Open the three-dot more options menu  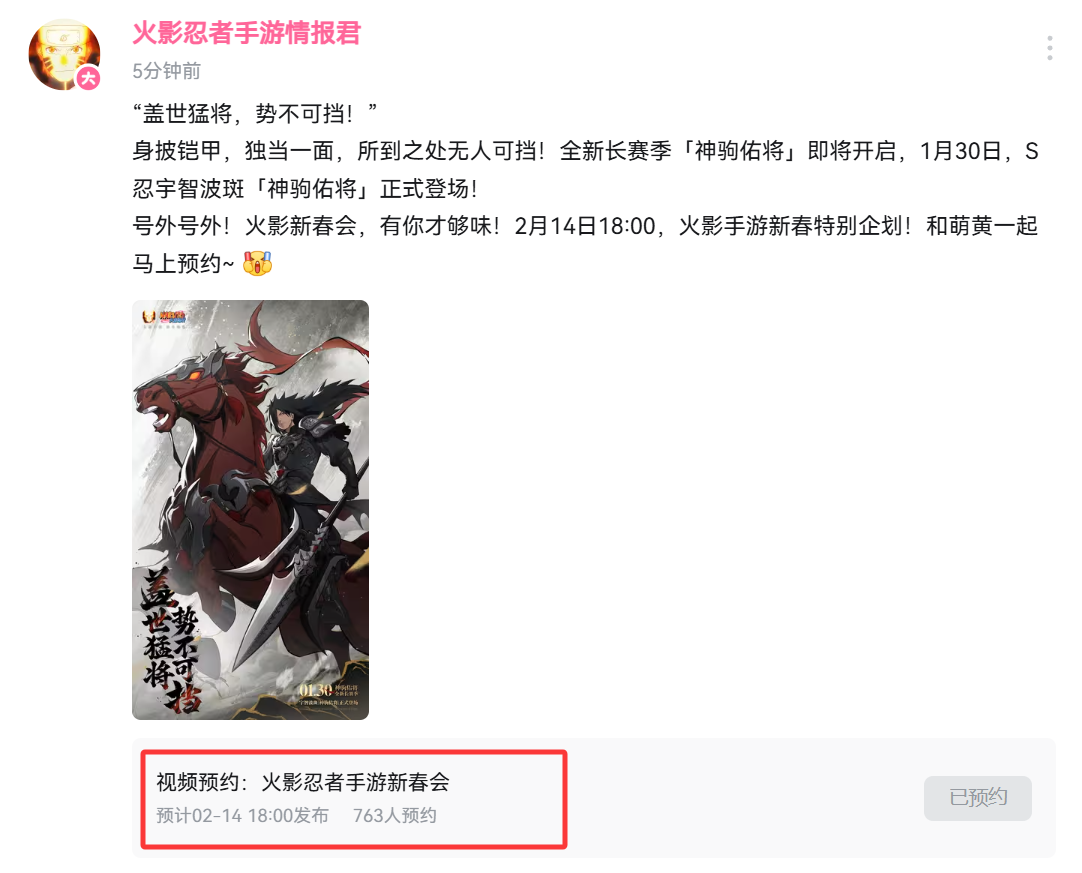click(1050, 48)
